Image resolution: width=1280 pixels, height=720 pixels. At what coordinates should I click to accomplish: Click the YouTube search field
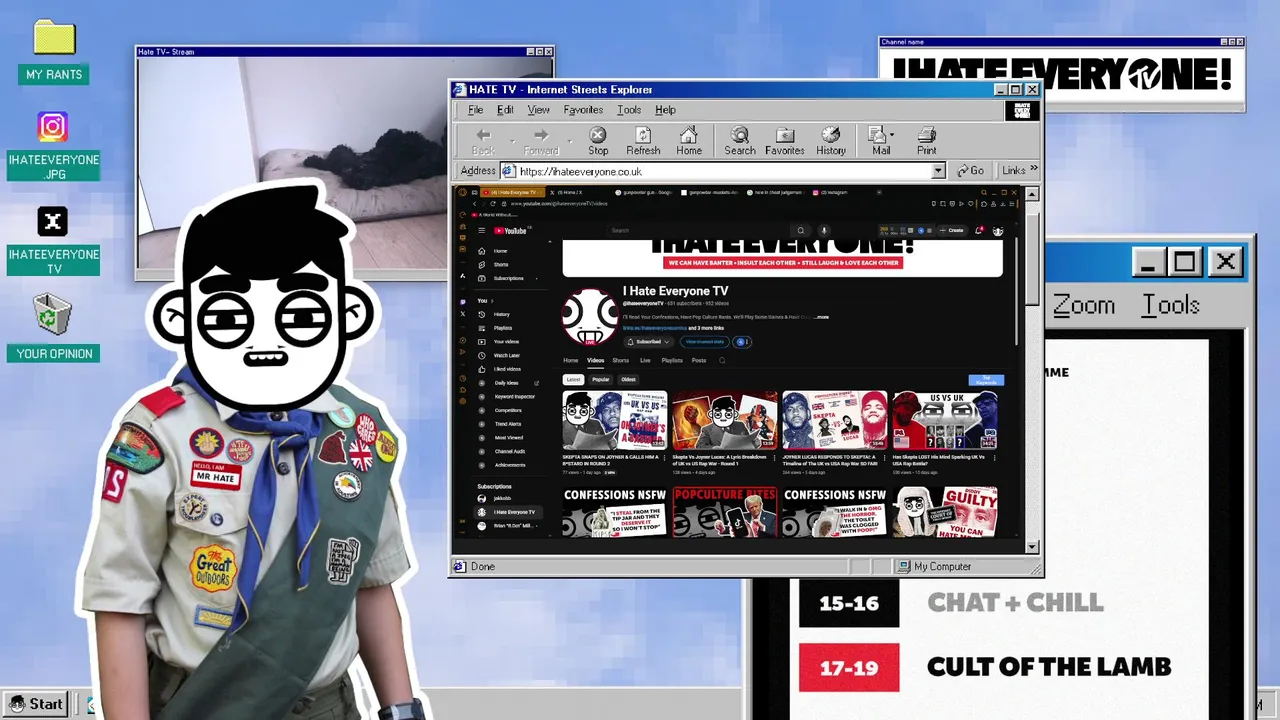[x=700, y=231]
